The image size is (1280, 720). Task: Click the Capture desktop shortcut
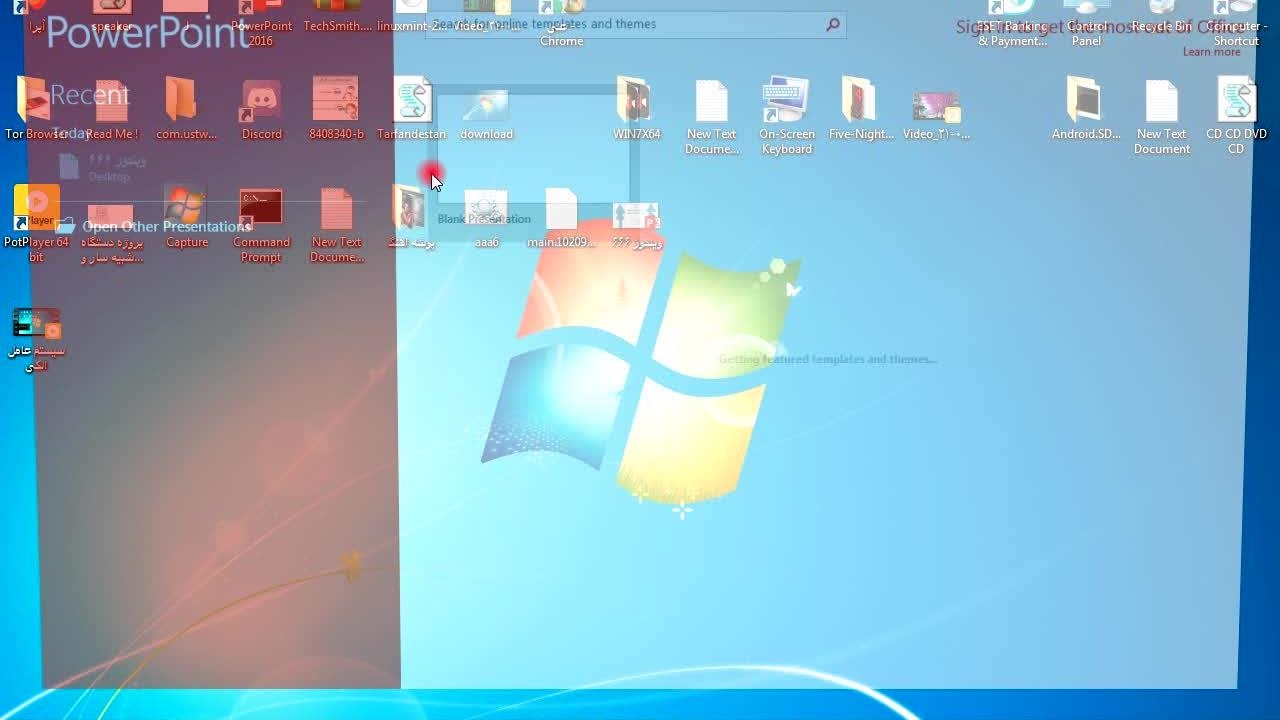coord(186,214)
